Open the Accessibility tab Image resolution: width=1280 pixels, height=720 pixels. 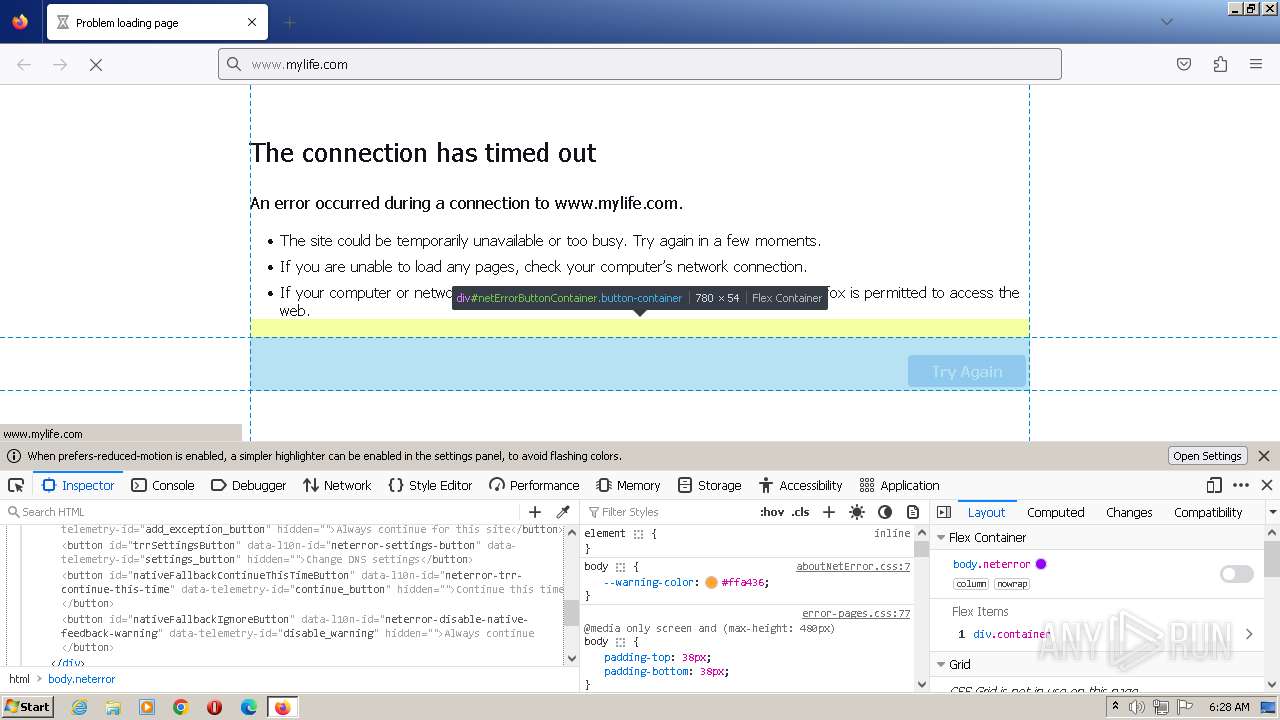point(800,485)
